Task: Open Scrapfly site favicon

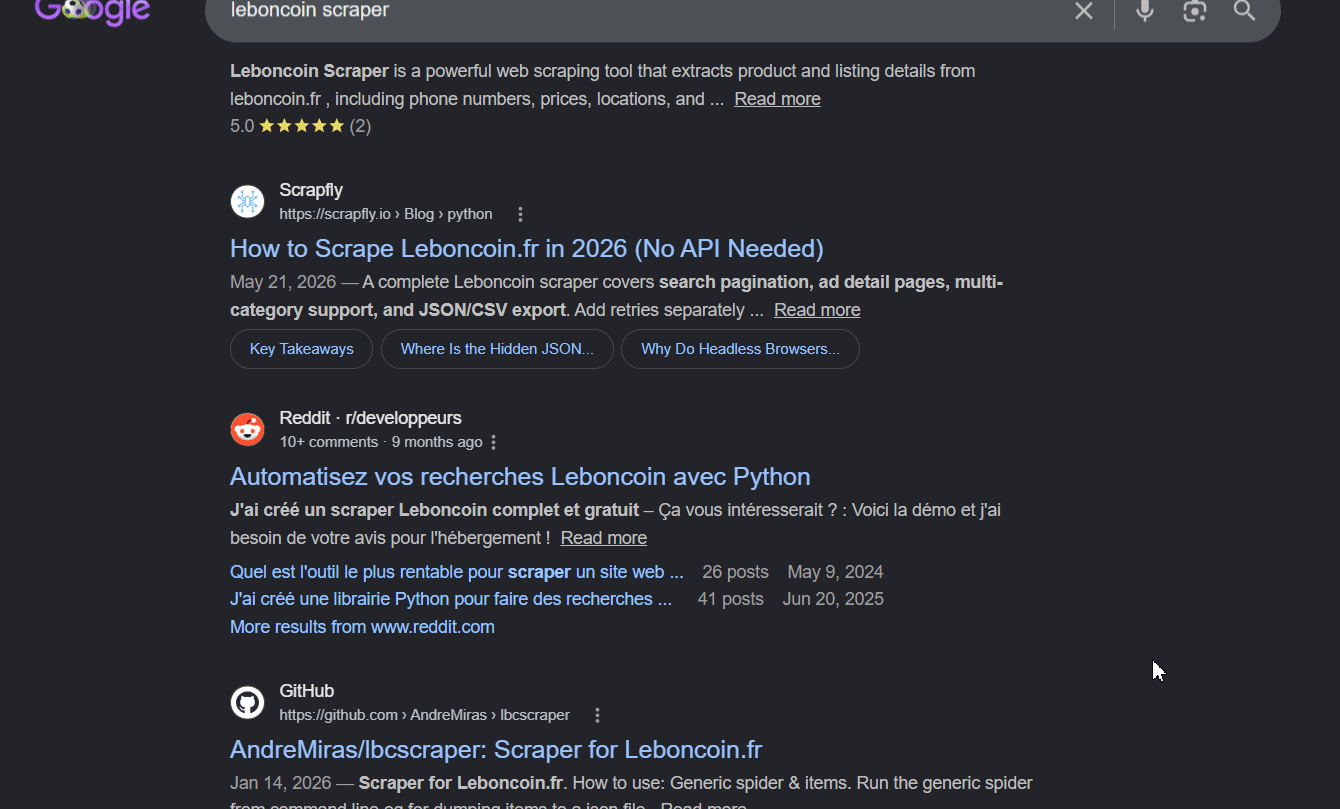Action: (x=247, y=201)
